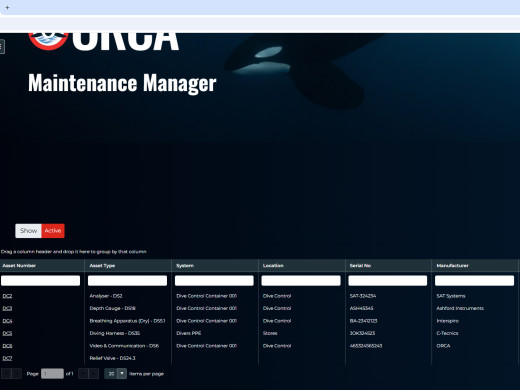Select 'C-Tecnics' manufacturer cell
The height and width of the screenshot is (390, 520).
pos(447,333)
